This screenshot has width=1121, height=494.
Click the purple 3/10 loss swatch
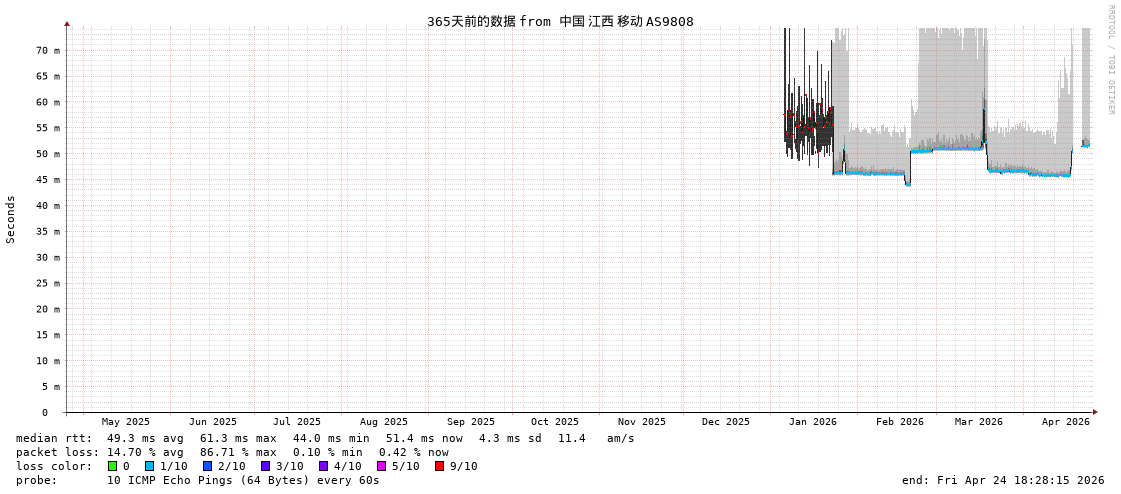(x=265, y=466)
